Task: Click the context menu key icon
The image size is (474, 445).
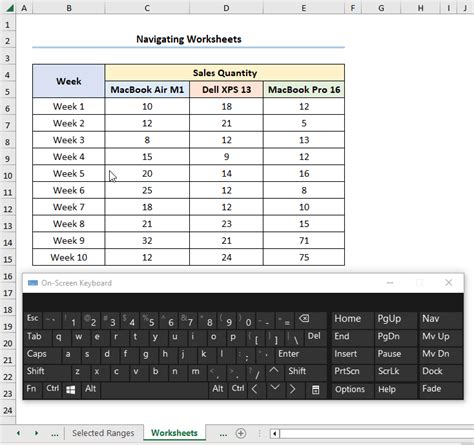Action: coord(315,390)
